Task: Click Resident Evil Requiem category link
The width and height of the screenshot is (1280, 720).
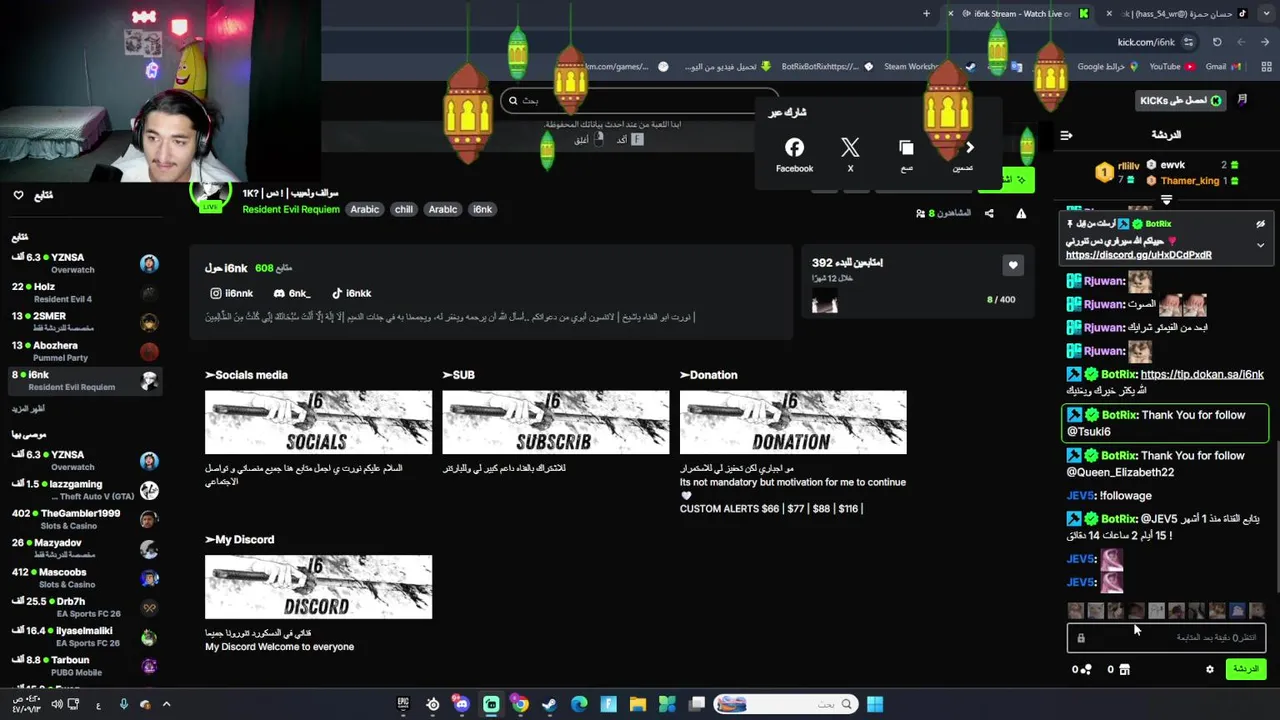Action: point(290,209)
